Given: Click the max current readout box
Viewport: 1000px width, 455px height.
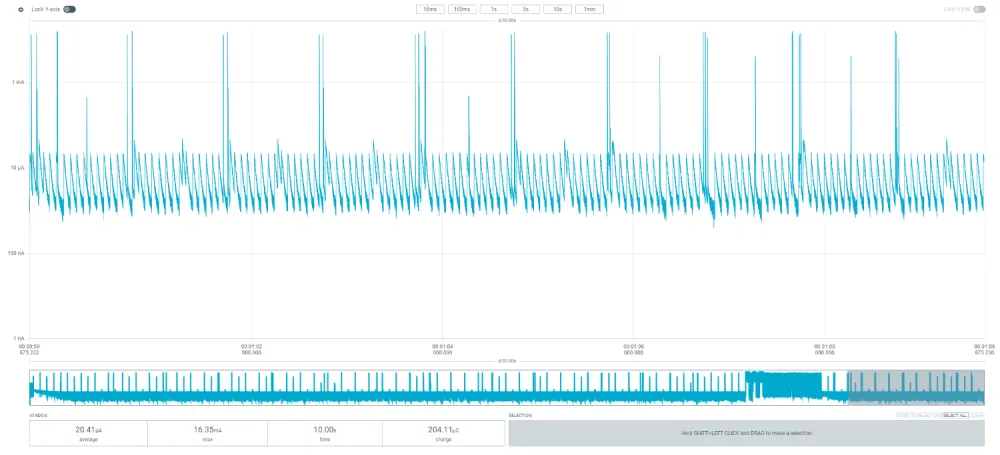Looking at the screenshot, I should click(206, 433).
